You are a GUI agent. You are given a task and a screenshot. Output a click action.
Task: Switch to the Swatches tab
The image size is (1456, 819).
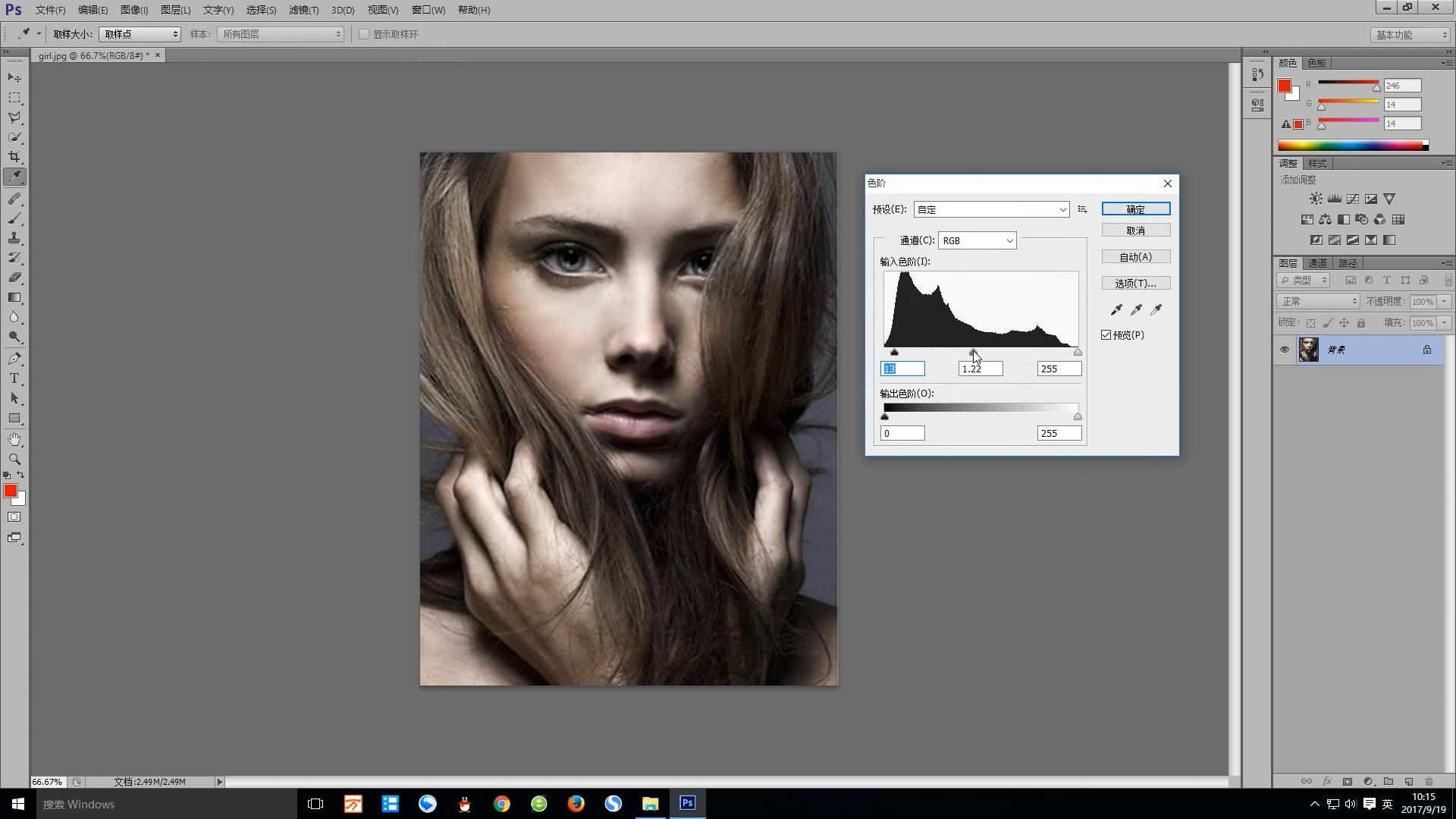pyautogui.click(x=1317, y=63)
